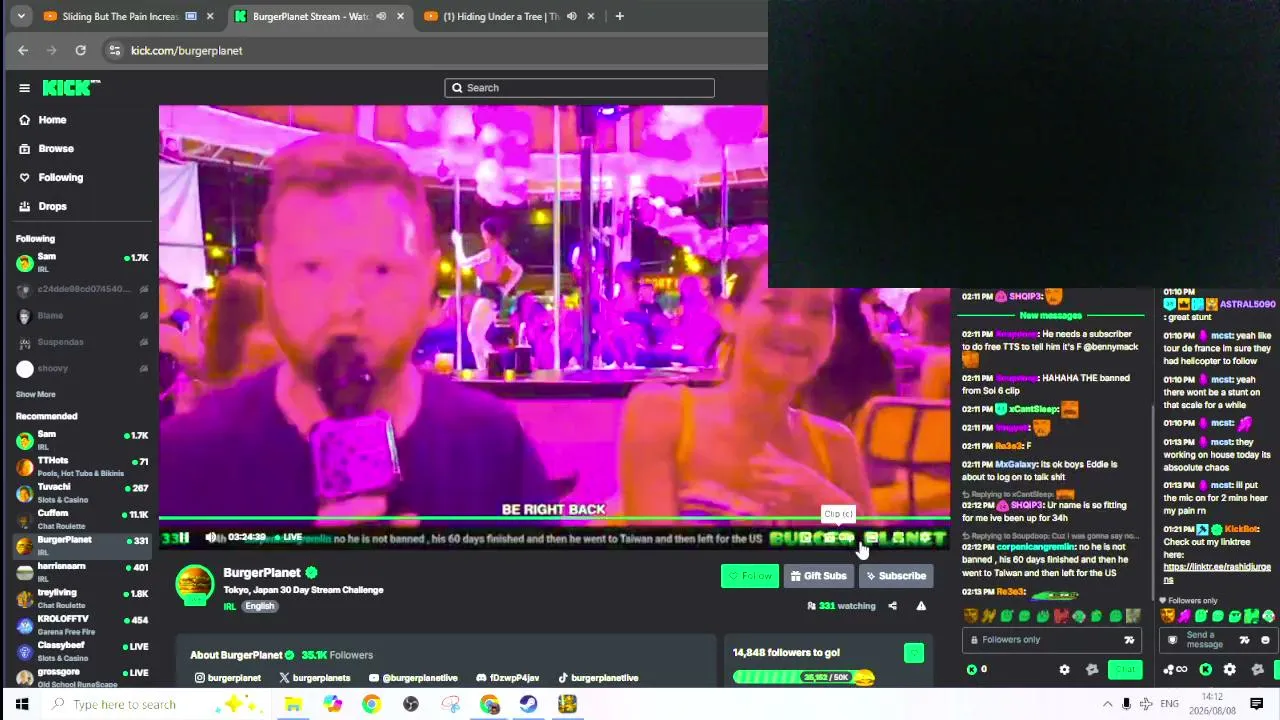Mute the stream player volume
This screenshot has width=1280, height=720.
tap(211, 537)
